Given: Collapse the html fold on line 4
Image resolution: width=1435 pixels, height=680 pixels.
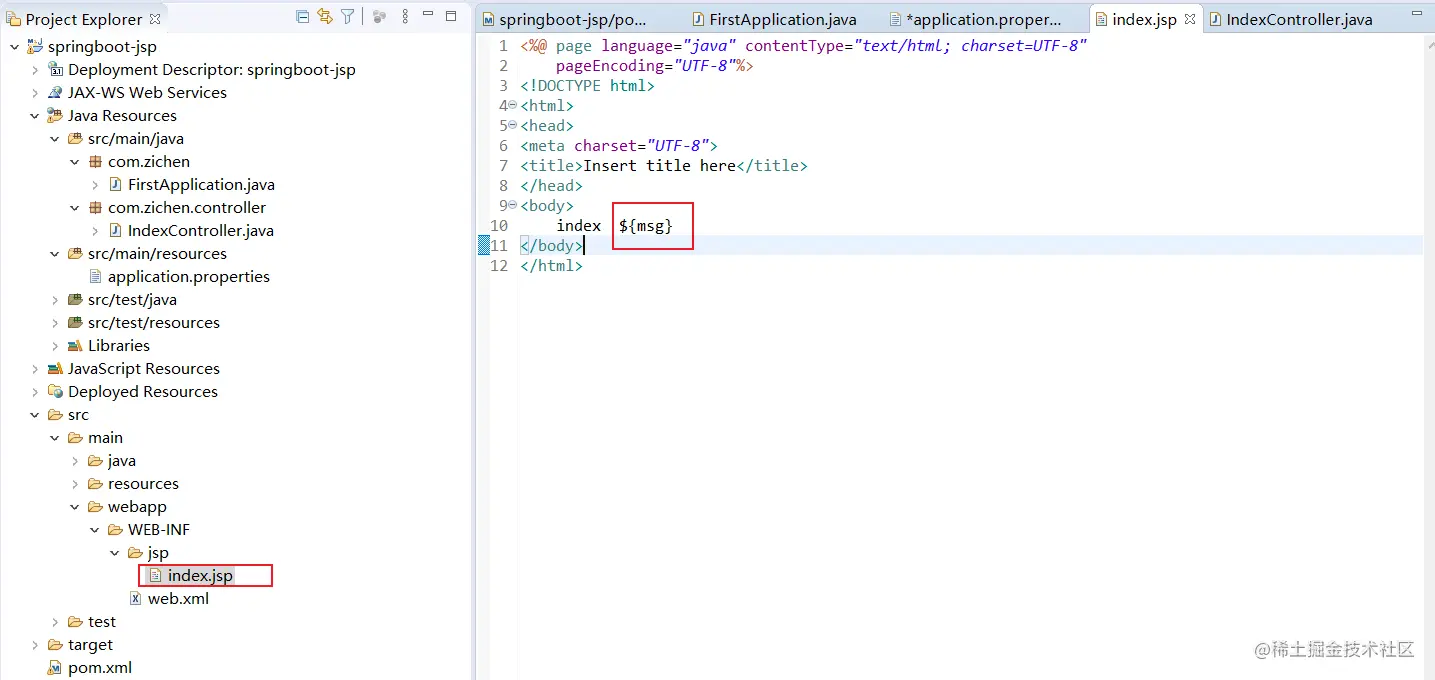Looking at the screenshot, I should click(512, 105).
